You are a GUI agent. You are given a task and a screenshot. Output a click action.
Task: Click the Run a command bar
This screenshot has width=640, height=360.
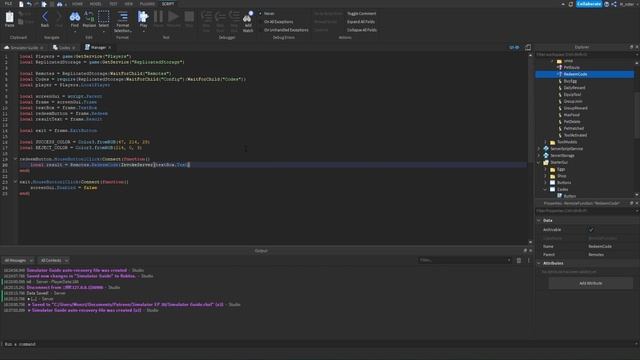click(318, 344)
